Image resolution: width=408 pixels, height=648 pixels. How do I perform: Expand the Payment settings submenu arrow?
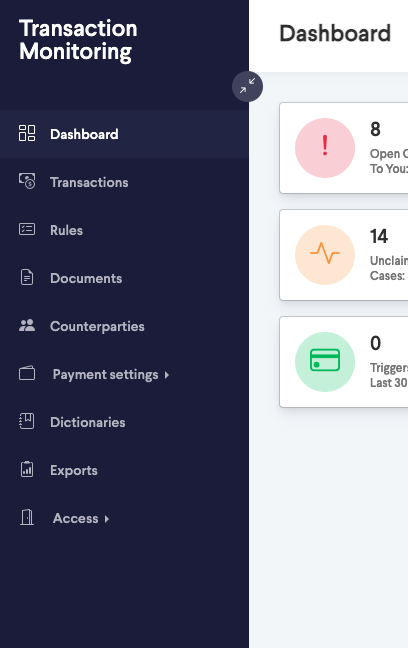[x=167, y=375]
